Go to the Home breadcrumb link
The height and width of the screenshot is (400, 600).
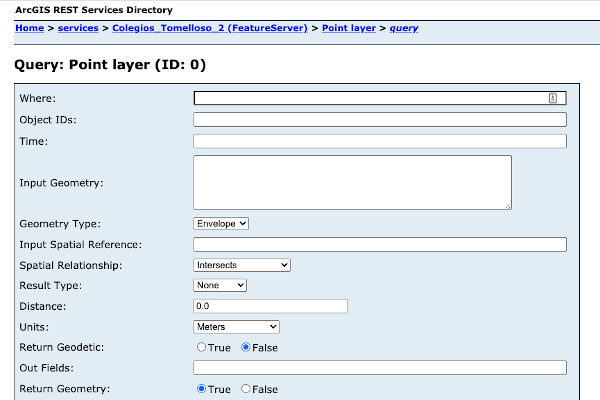click(x=29, y=28)
